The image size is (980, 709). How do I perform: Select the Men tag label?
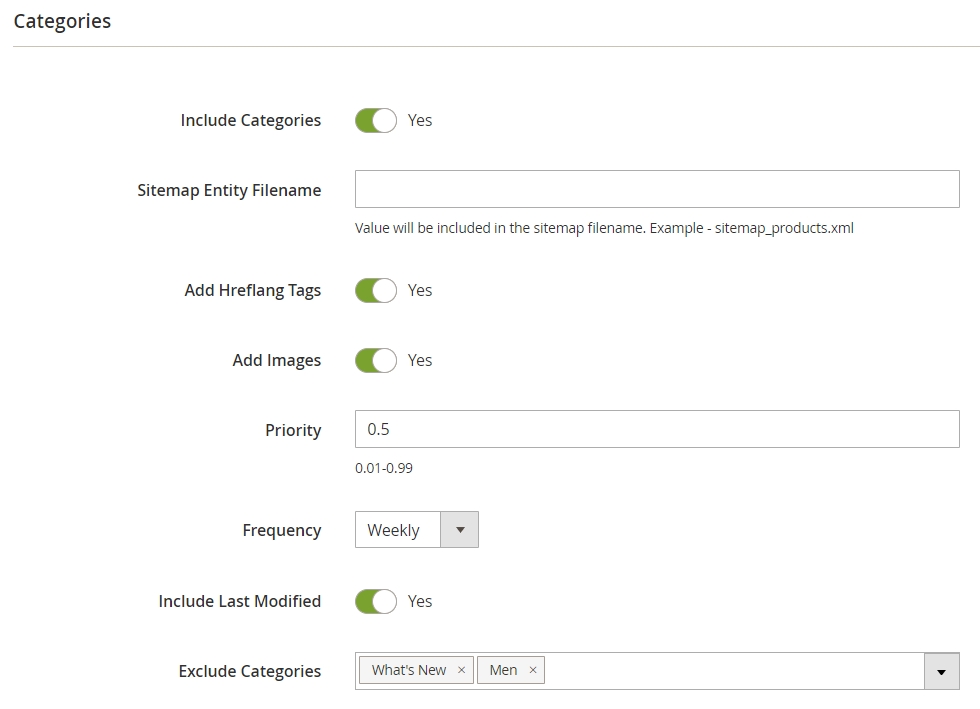point(503,670)
